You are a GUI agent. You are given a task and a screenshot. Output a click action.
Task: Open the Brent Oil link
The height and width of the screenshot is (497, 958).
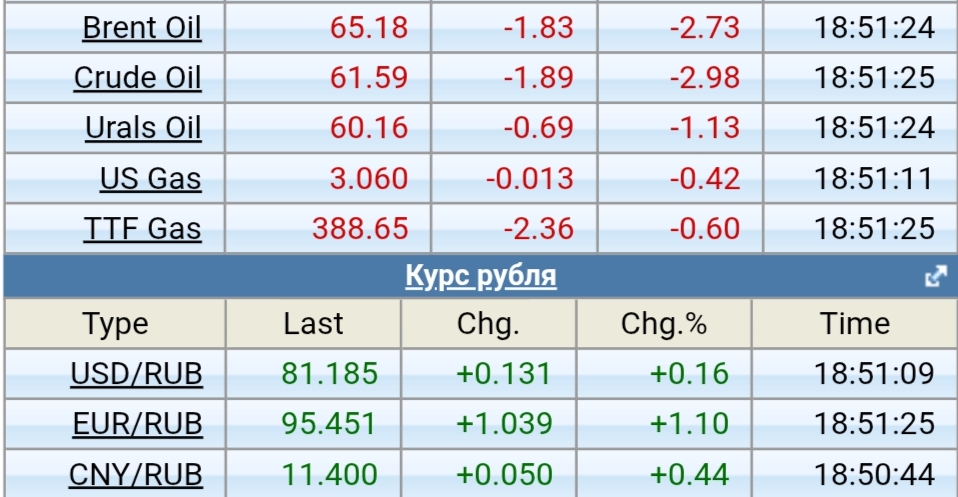pyautogui.click(x=142, y=27)
